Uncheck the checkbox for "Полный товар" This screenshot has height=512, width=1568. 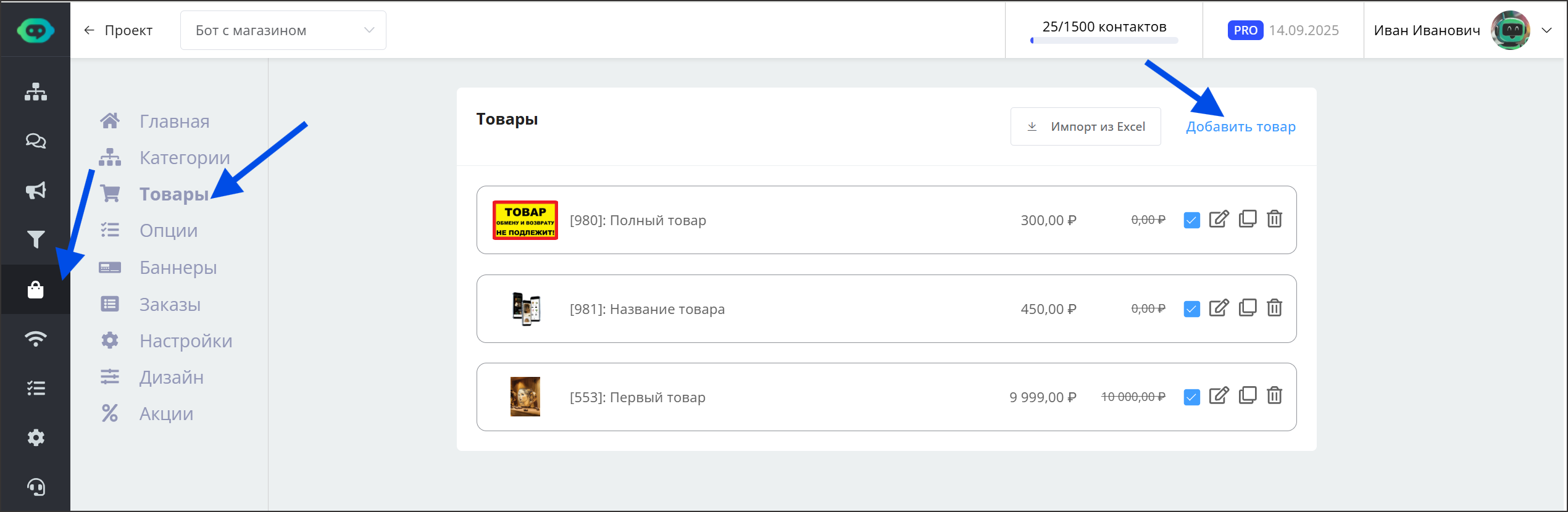click(x=1192, y=220)
